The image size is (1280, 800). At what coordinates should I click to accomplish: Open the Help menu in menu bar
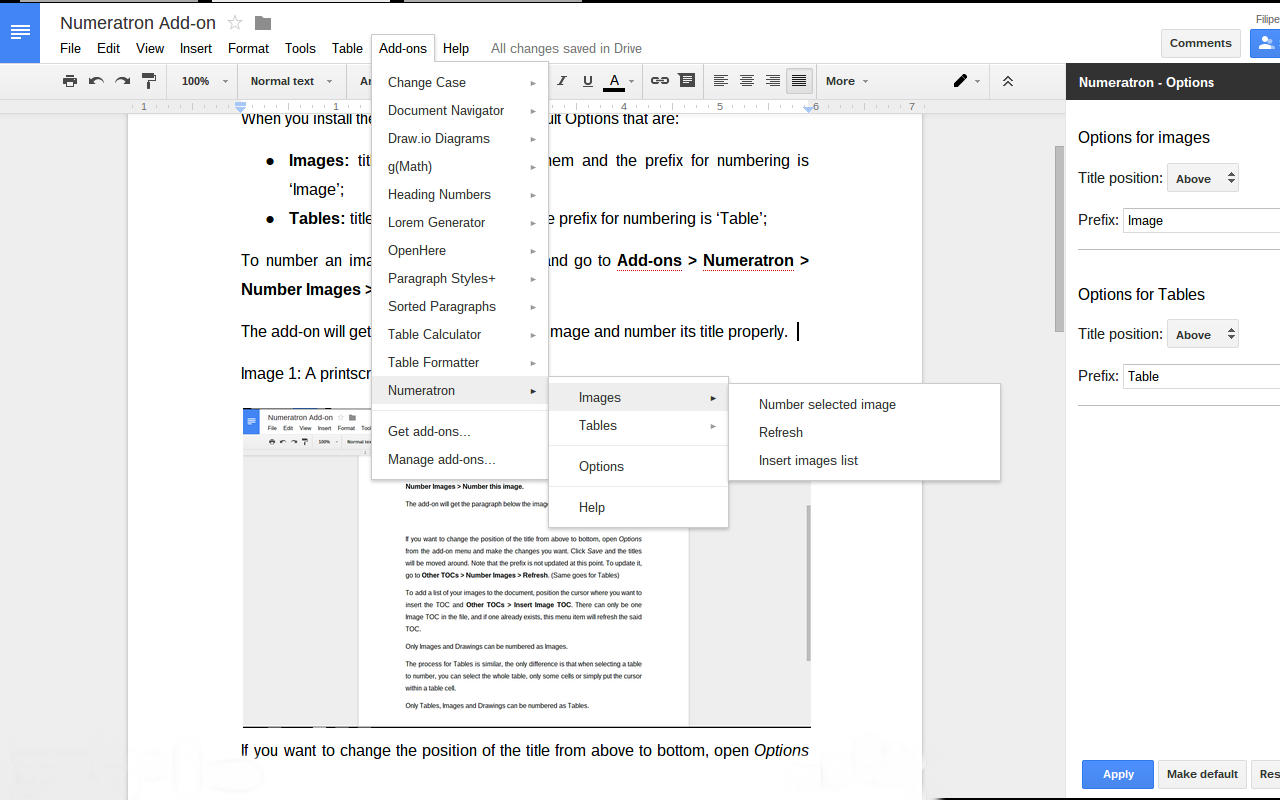point(456,48)
